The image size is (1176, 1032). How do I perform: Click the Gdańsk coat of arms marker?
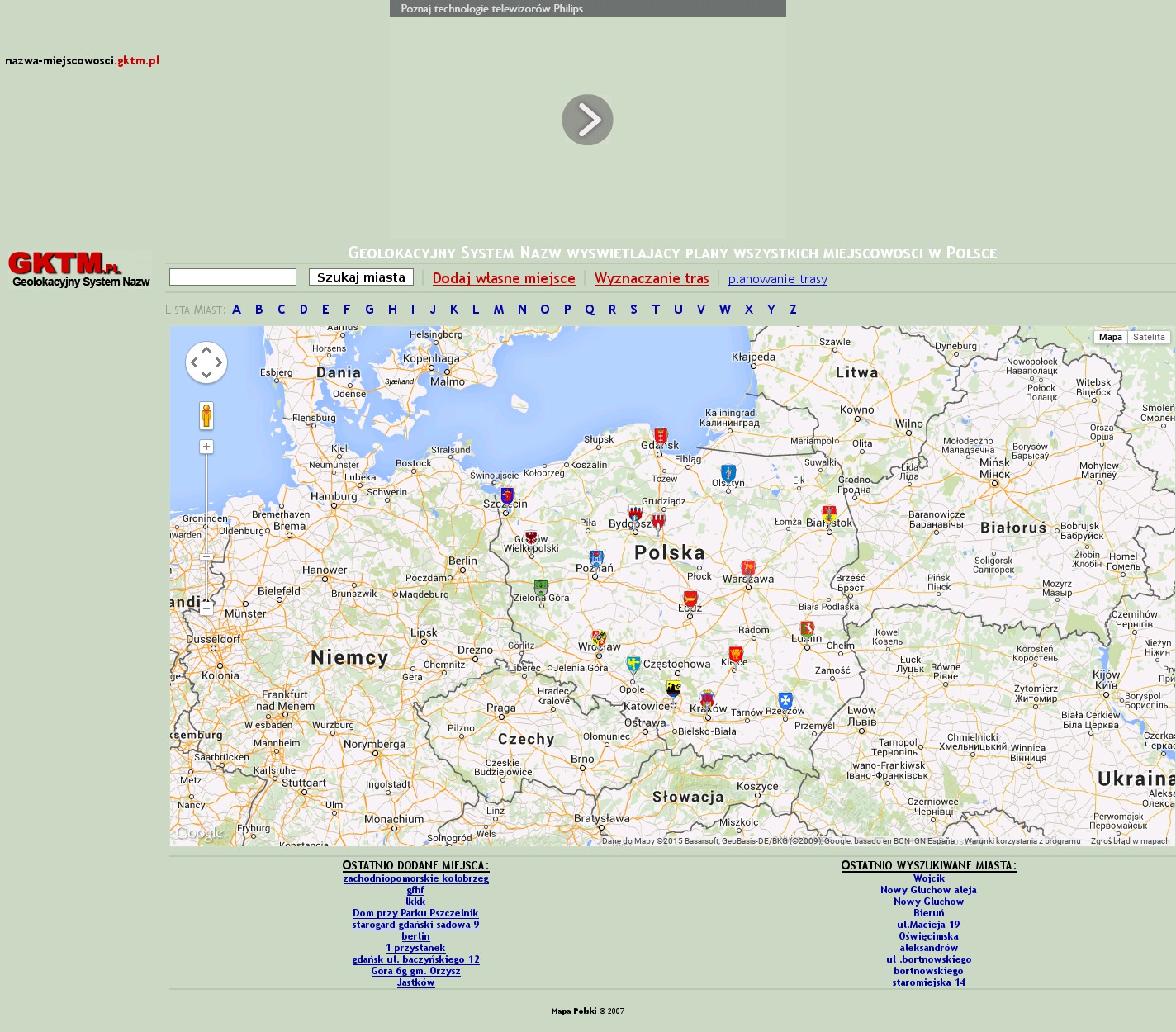coord(661,436)
